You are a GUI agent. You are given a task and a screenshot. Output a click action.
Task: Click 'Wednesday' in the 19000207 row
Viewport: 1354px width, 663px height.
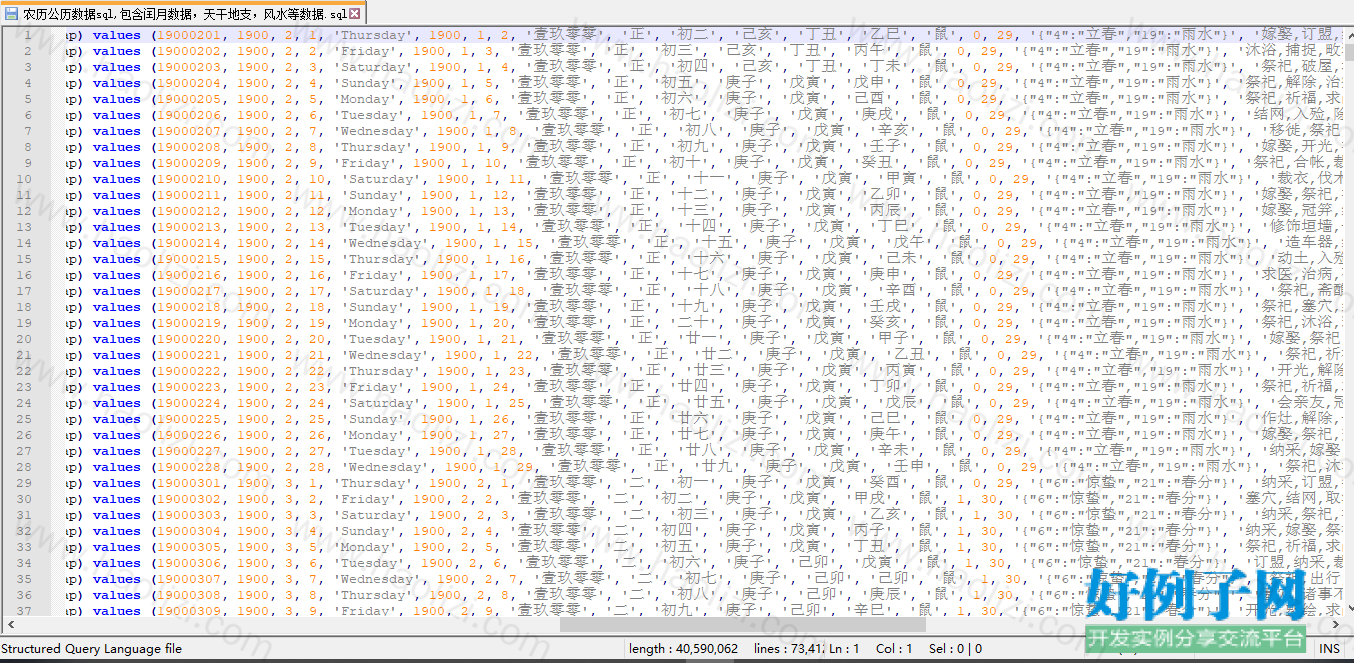click(375, 131)
